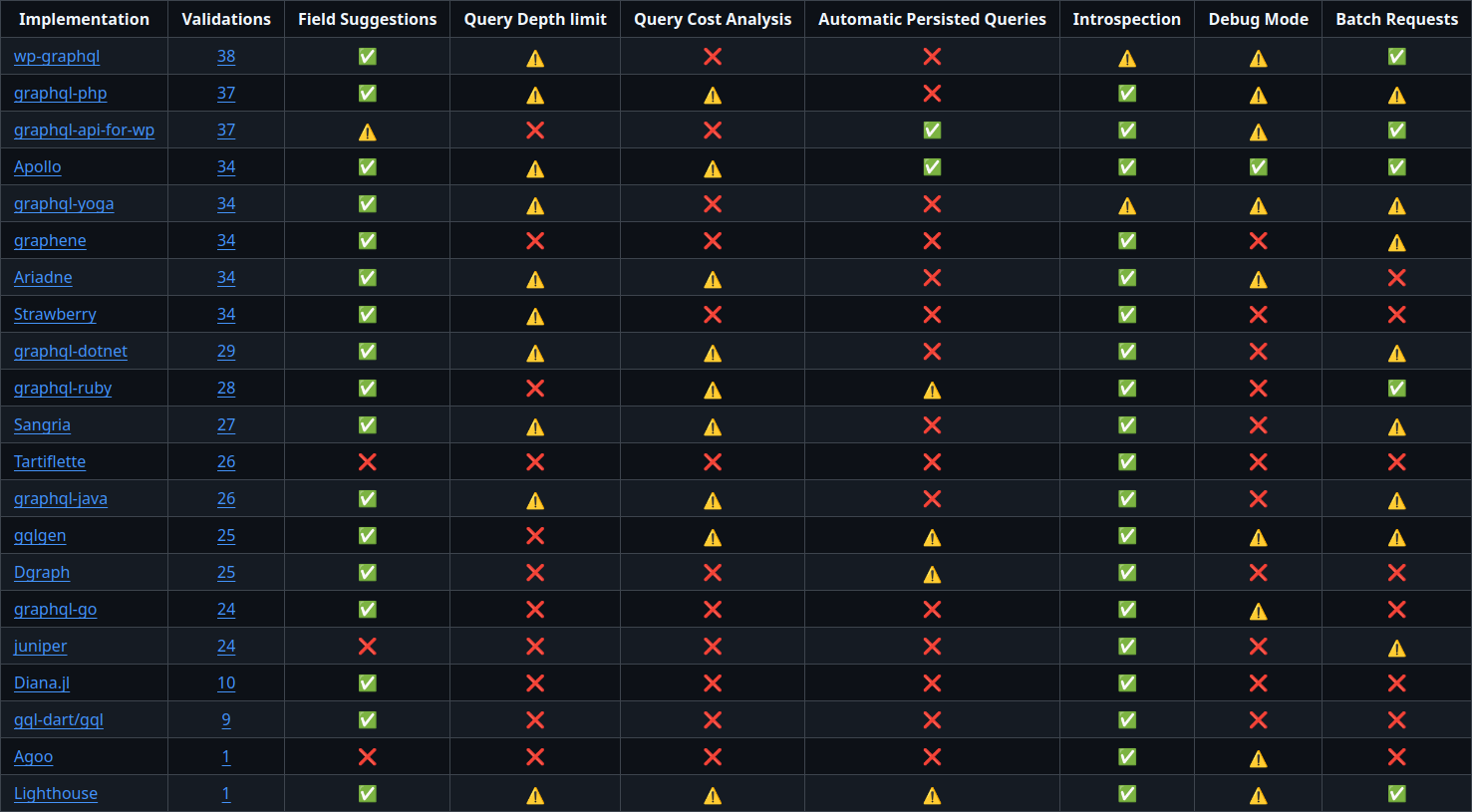The height and width of the screenshot is (812, 1472).
Task: Open graphql-ruby's 28 validations link
Action: tap(226, 389)
